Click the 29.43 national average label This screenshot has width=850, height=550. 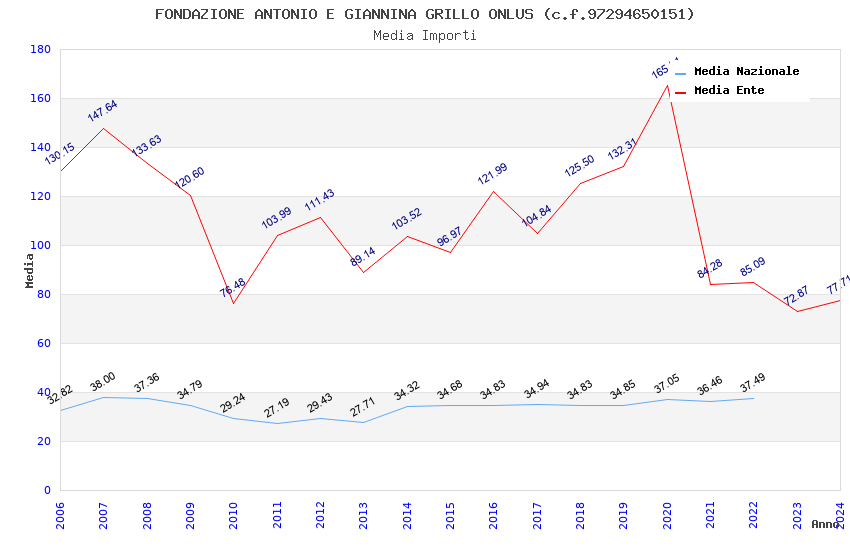(x=320, y=403)
